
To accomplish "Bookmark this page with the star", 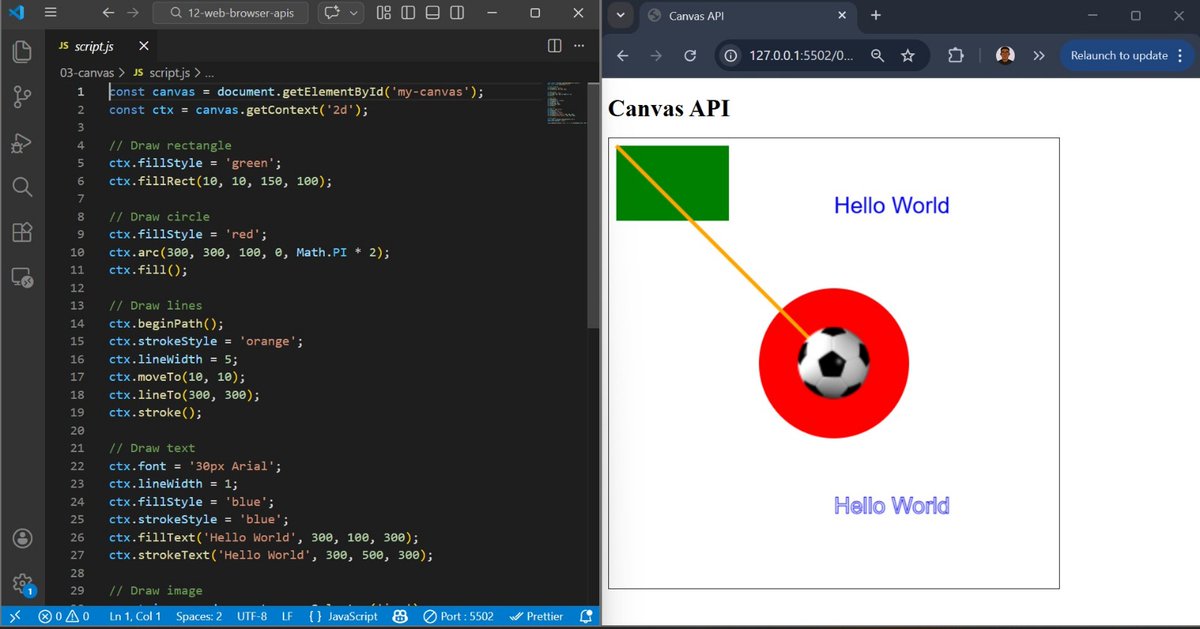I will point(907,56).
